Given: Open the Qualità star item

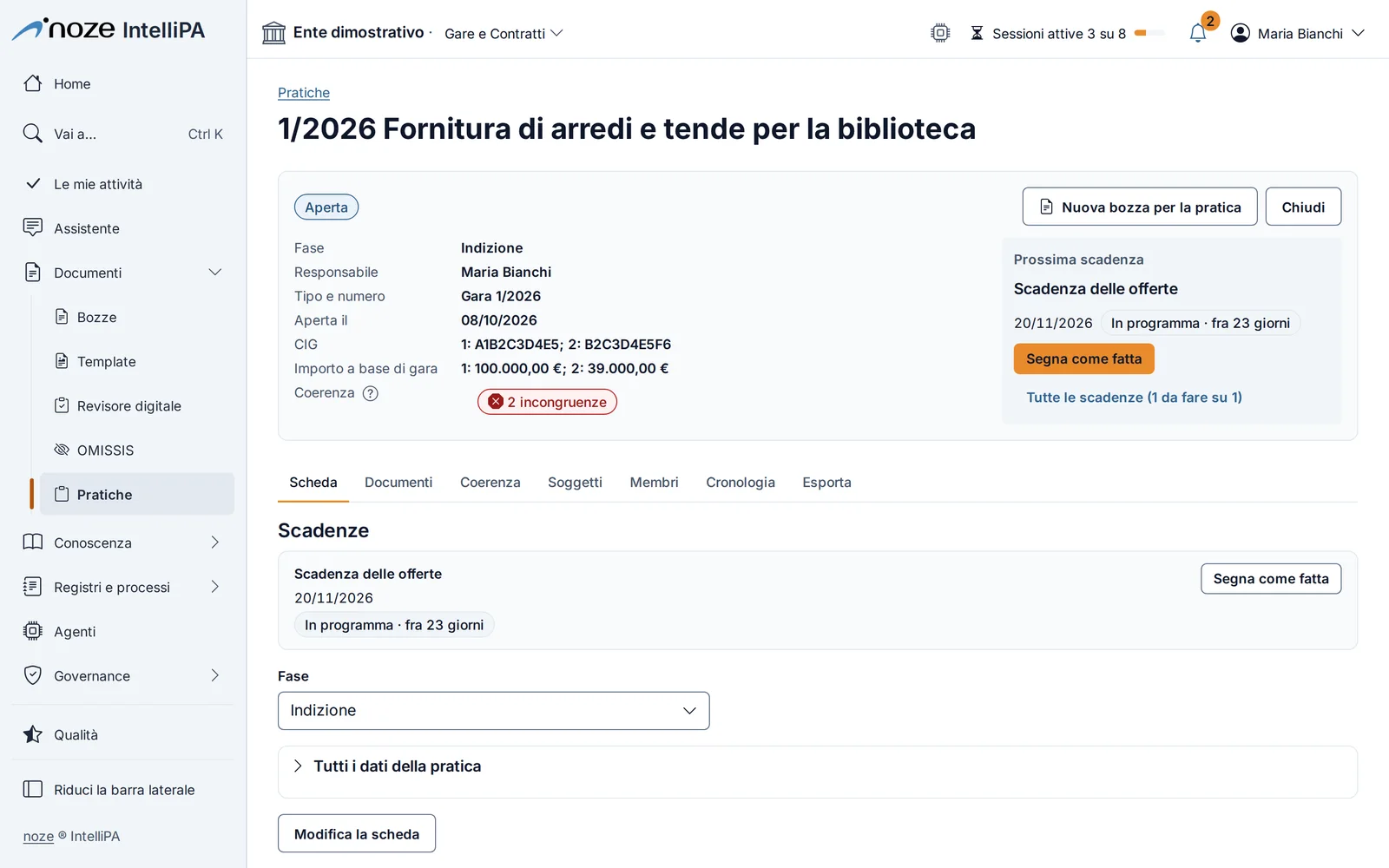Looking at the screenshot, I should pyautogui.click(x=123, y=734).
